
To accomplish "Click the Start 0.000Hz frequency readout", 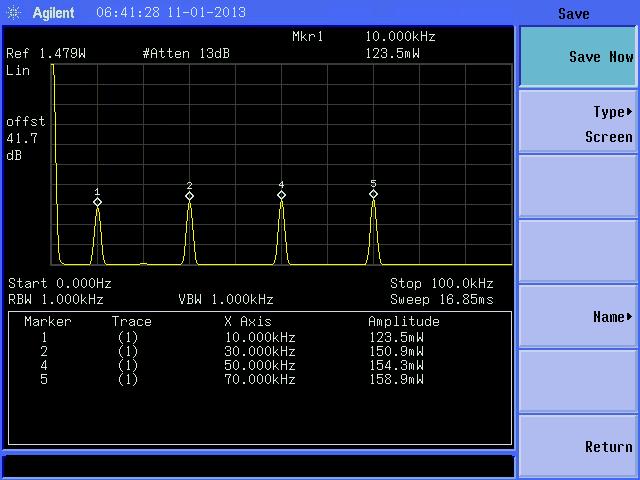I will [60, 283].
